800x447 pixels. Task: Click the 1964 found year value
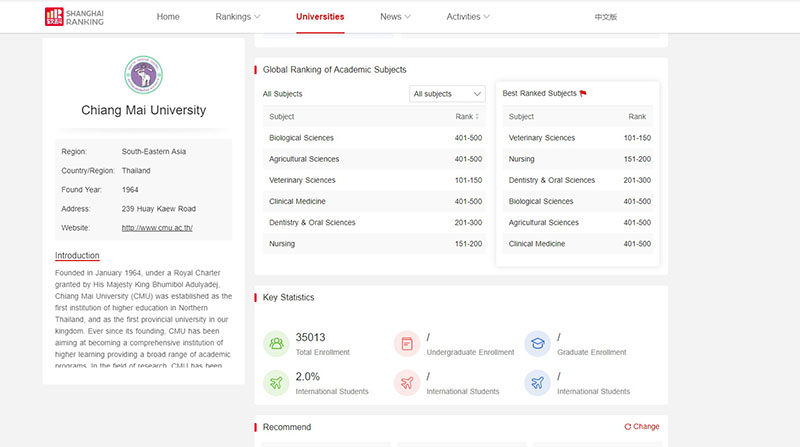(x=130, y=190)
